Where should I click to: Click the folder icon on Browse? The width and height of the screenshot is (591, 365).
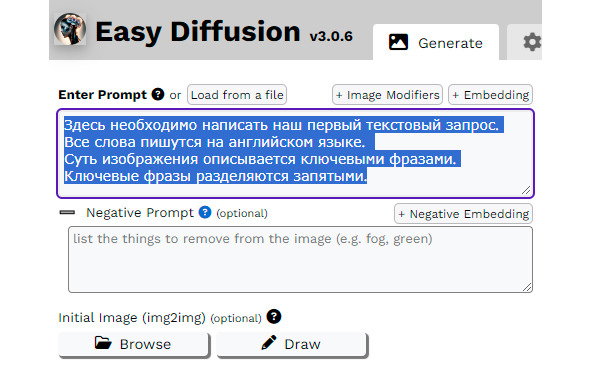pyautogui.click(x=103, y=343)
